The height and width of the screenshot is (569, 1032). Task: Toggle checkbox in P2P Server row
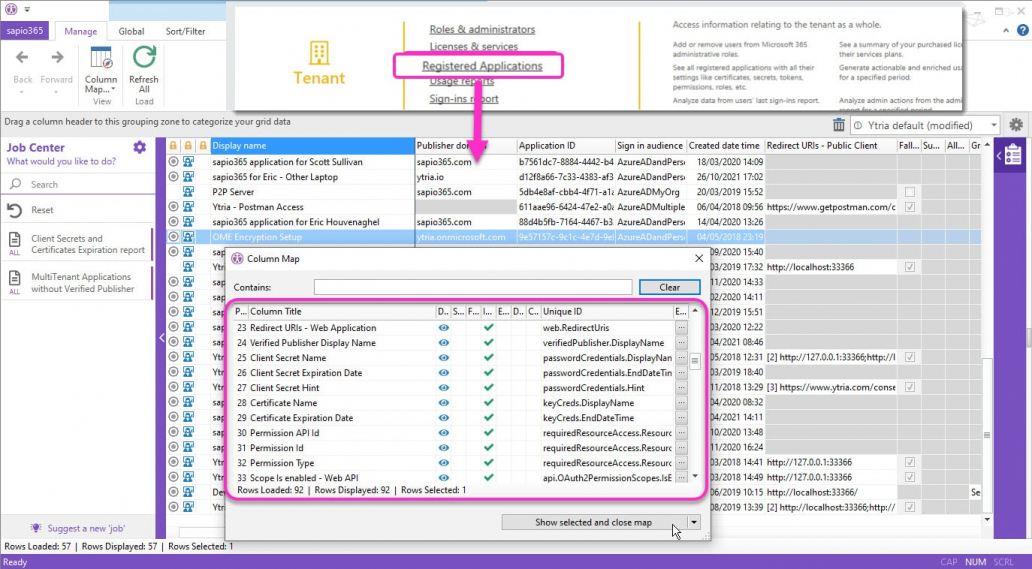(x=910, y=192)
